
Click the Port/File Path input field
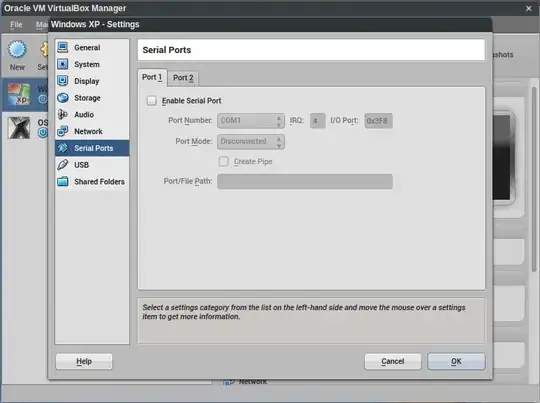tap(305, 182)
